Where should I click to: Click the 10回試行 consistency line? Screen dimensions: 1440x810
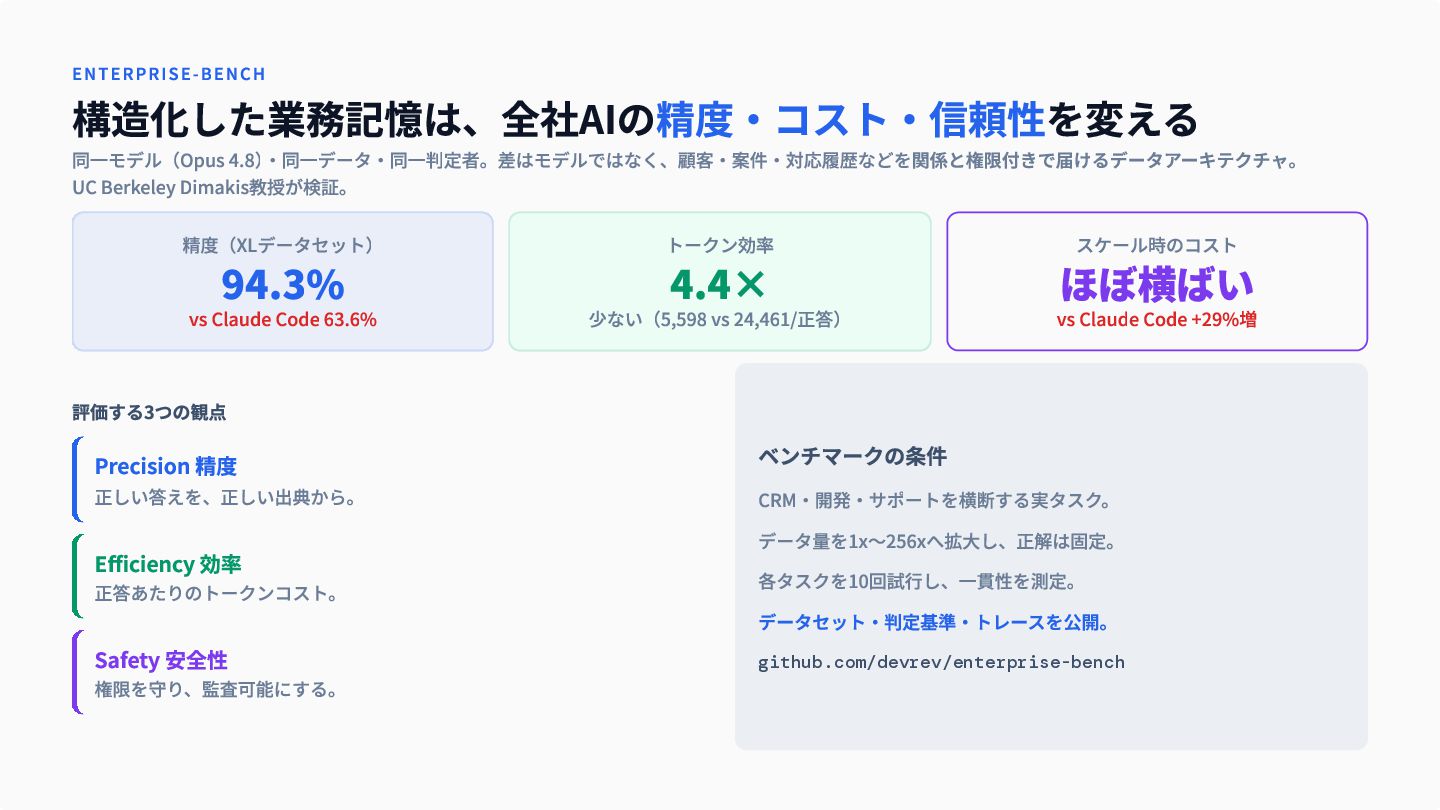[917, 581]
